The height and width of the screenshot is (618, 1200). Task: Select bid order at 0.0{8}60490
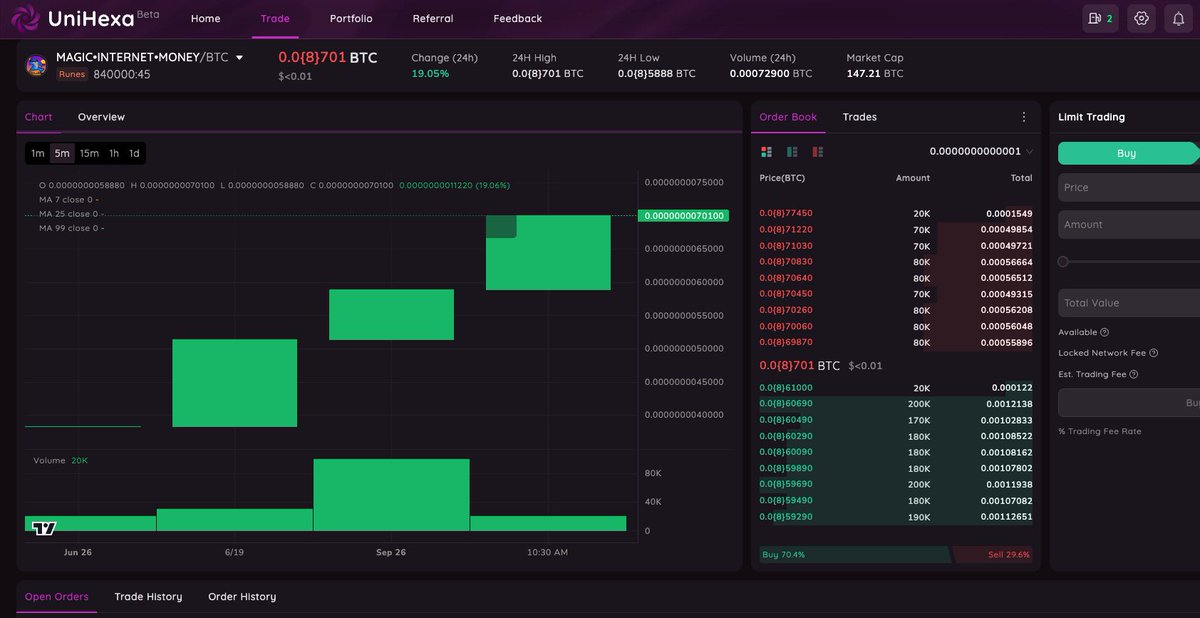896,420
